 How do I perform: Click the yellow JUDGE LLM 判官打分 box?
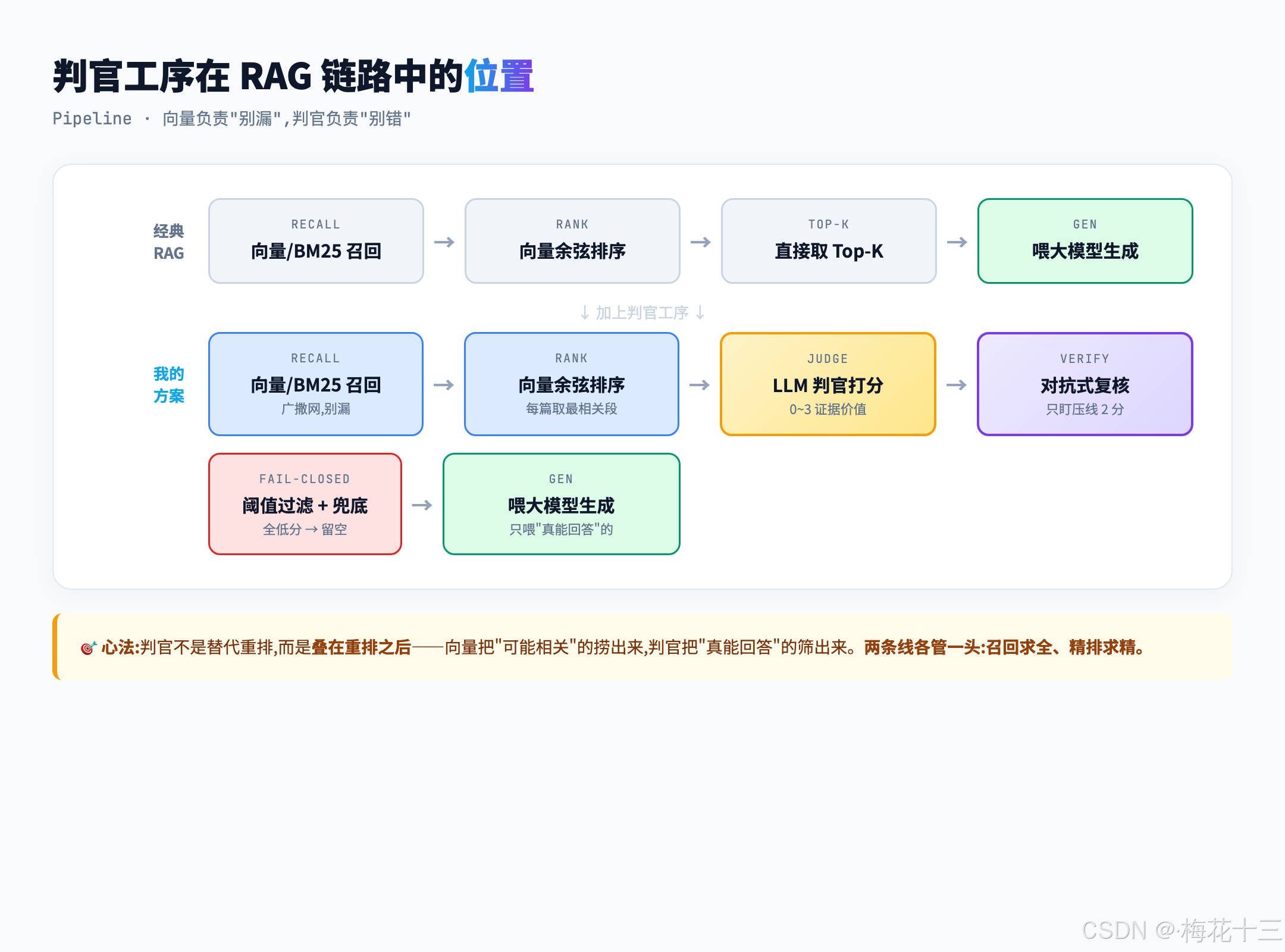click(828, 384)
